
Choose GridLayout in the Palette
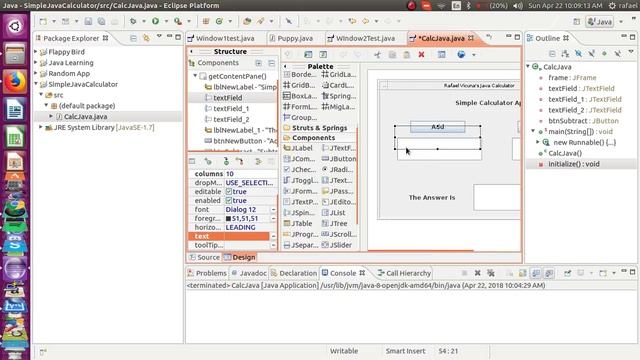click(x=339, y=75)
